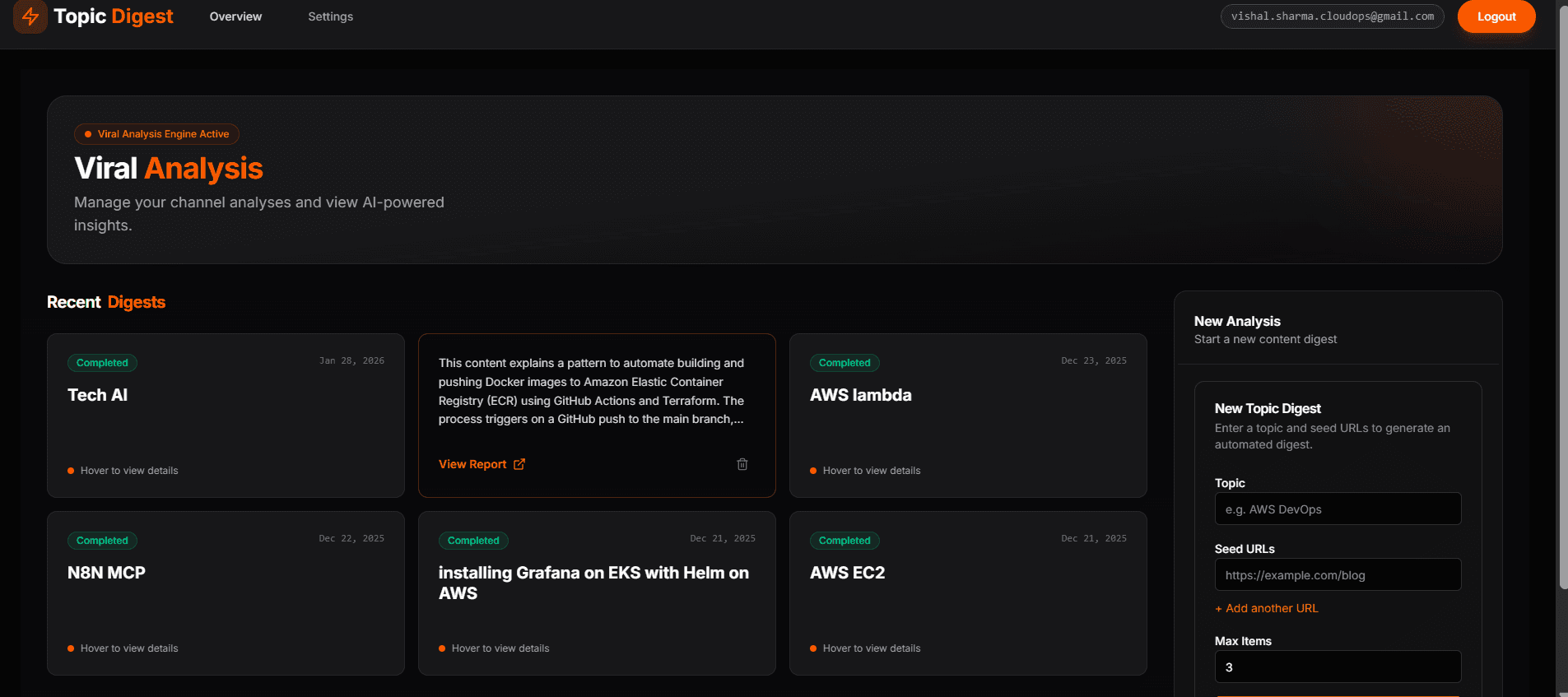Open the installing Grafana on EKS digest
Screen dimensions: 1568x697
tap(597, 593)
